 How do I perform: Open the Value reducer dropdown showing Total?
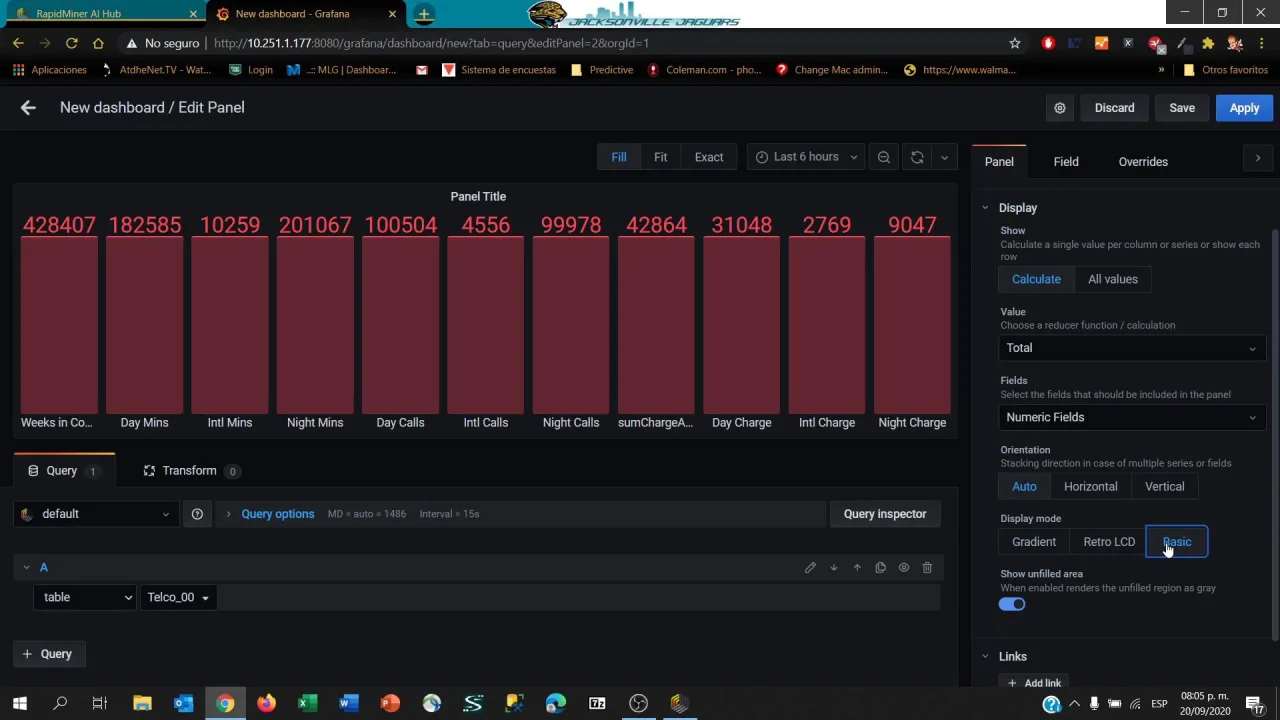(1133, 348)
